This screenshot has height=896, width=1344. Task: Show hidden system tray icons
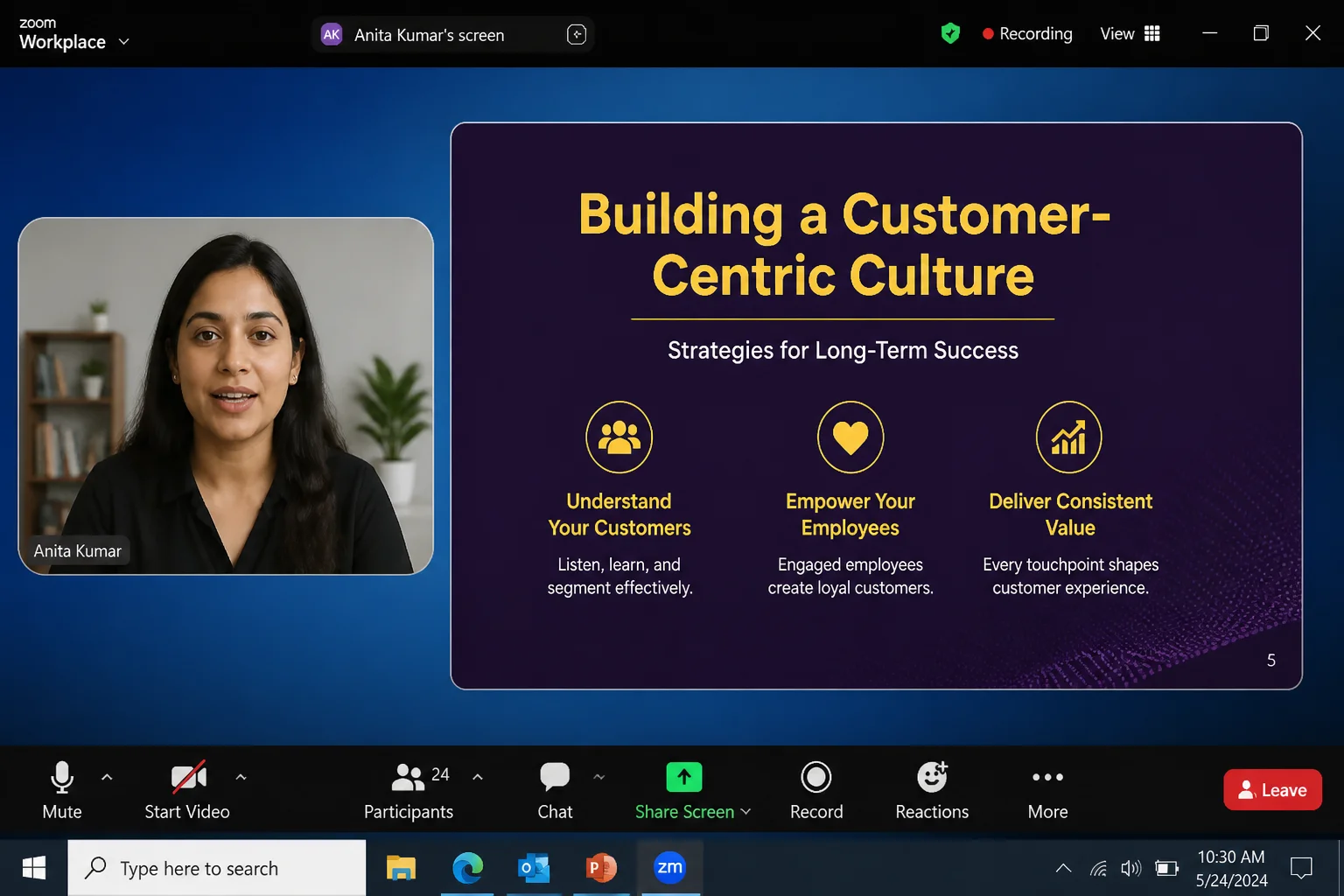coord(1063,869)
